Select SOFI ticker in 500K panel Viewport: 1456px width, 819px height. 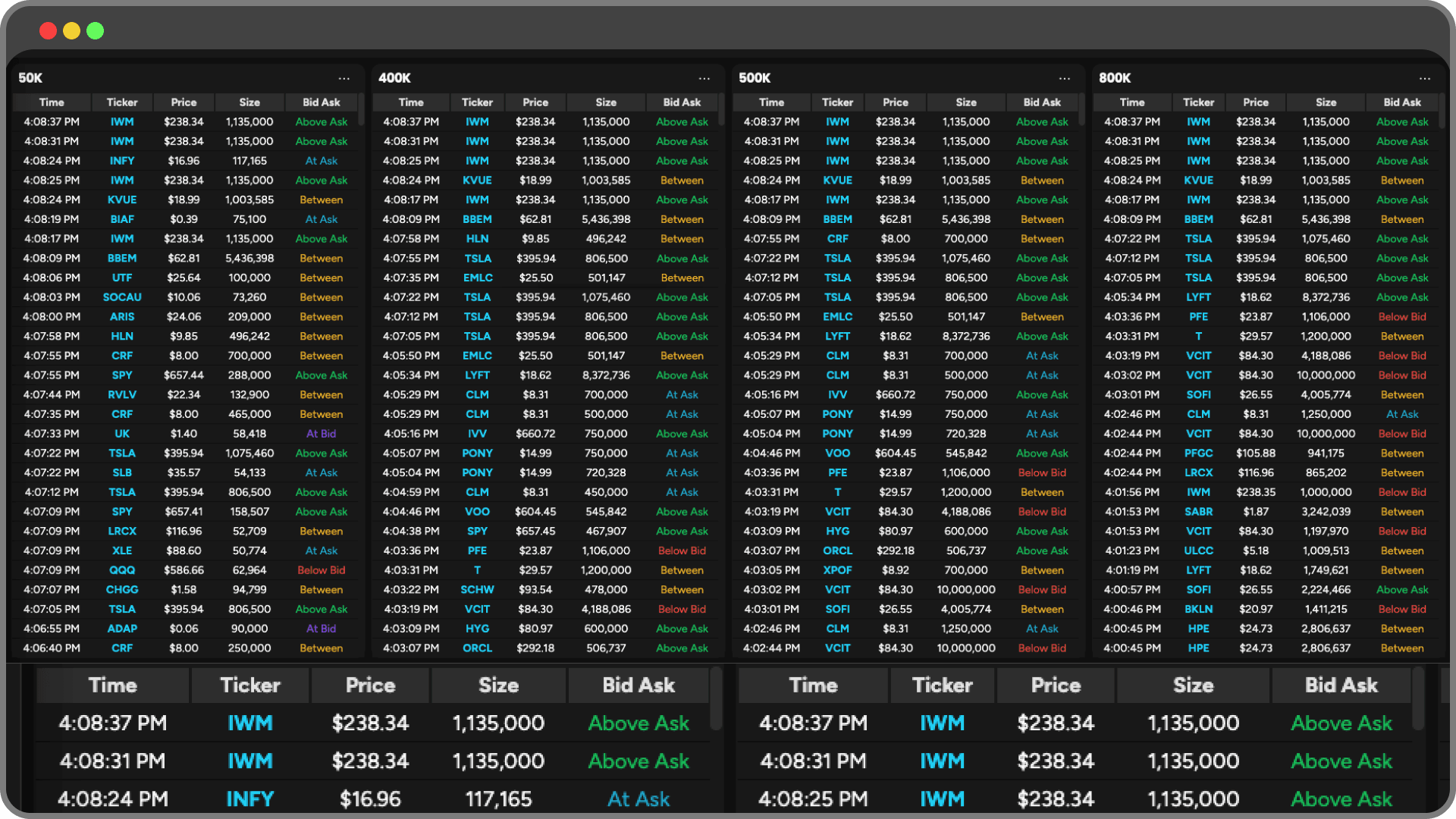click(x=837, y=610)
